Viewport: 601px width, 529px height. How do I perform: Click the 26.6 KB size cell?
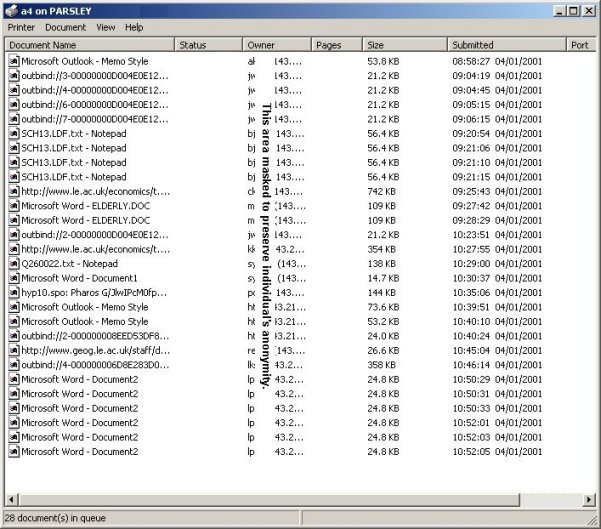point(383,350)
